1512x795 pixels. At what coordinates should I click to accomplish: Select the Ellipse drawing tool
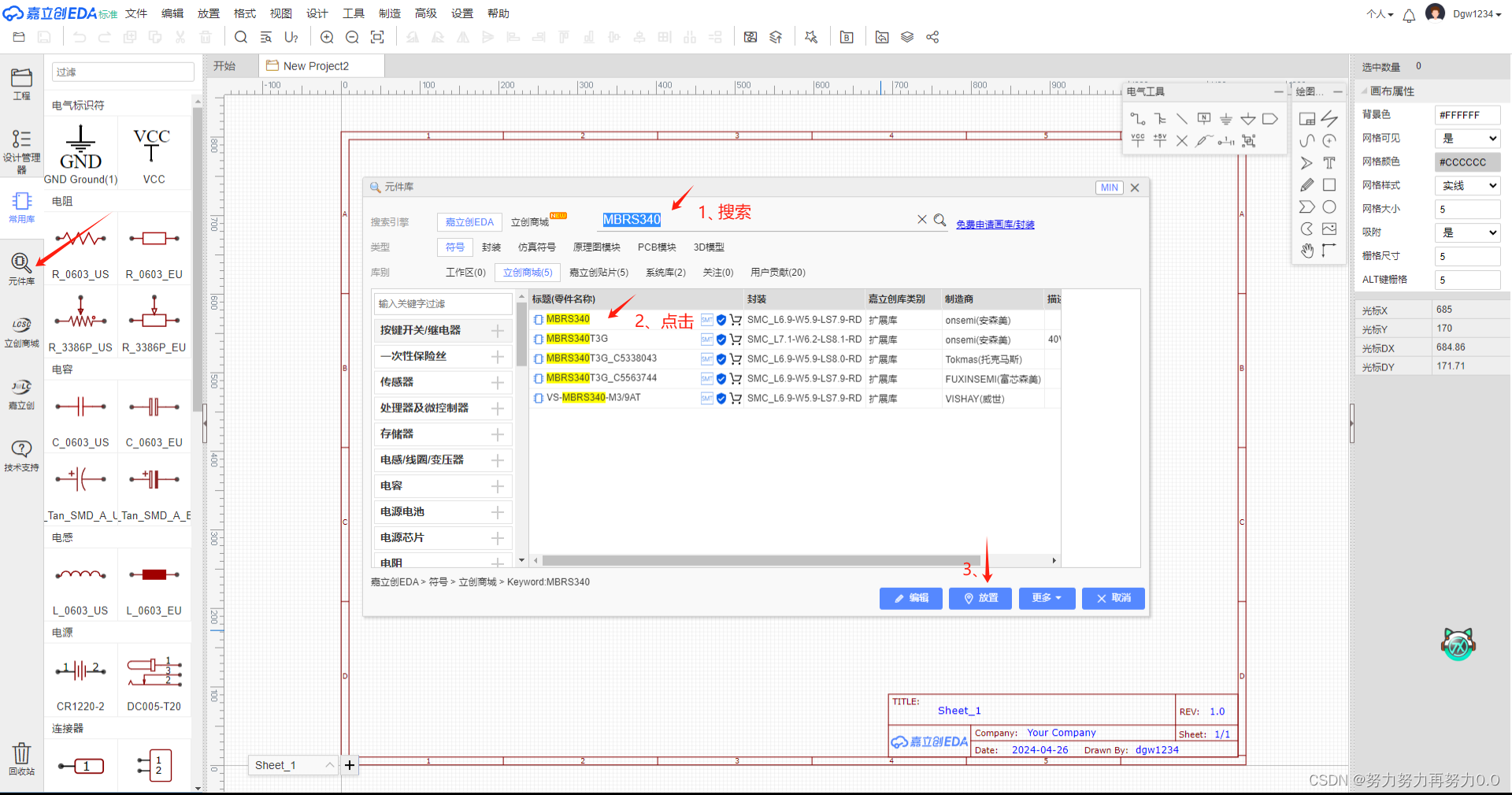1329,207
